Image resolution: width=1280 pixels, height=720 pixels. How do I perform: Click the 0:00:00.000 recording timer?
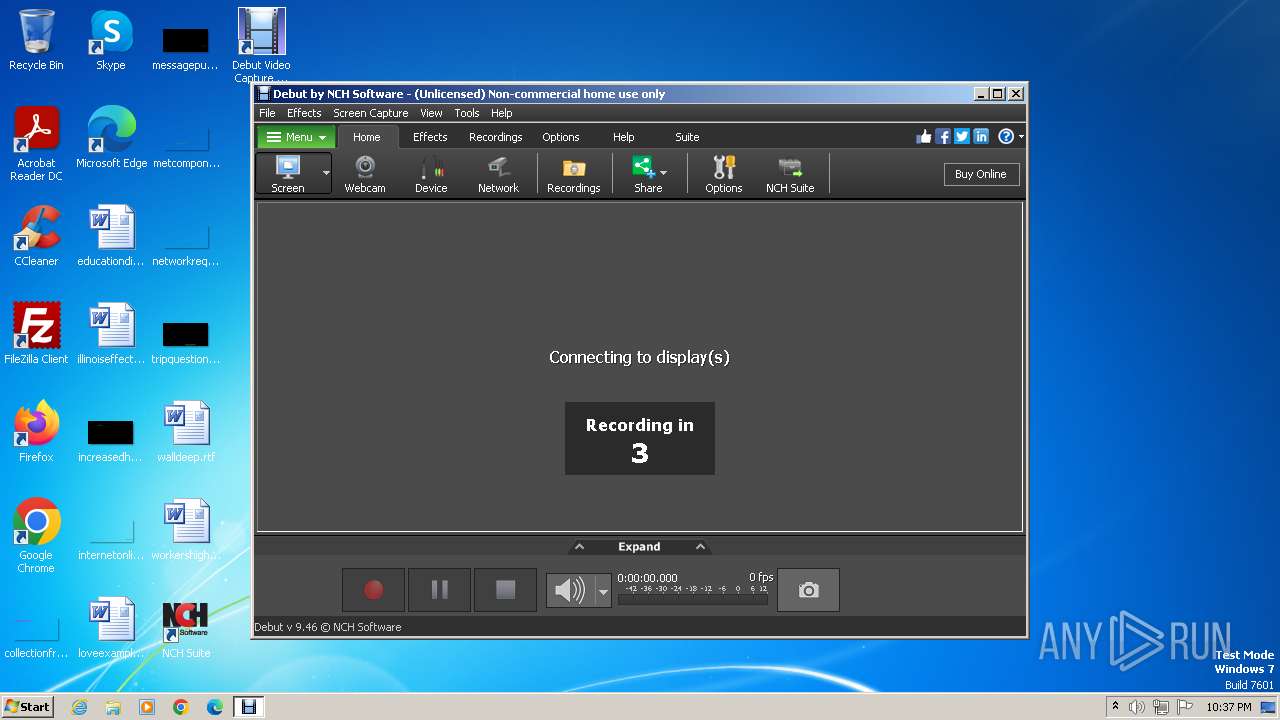(647, 578)
